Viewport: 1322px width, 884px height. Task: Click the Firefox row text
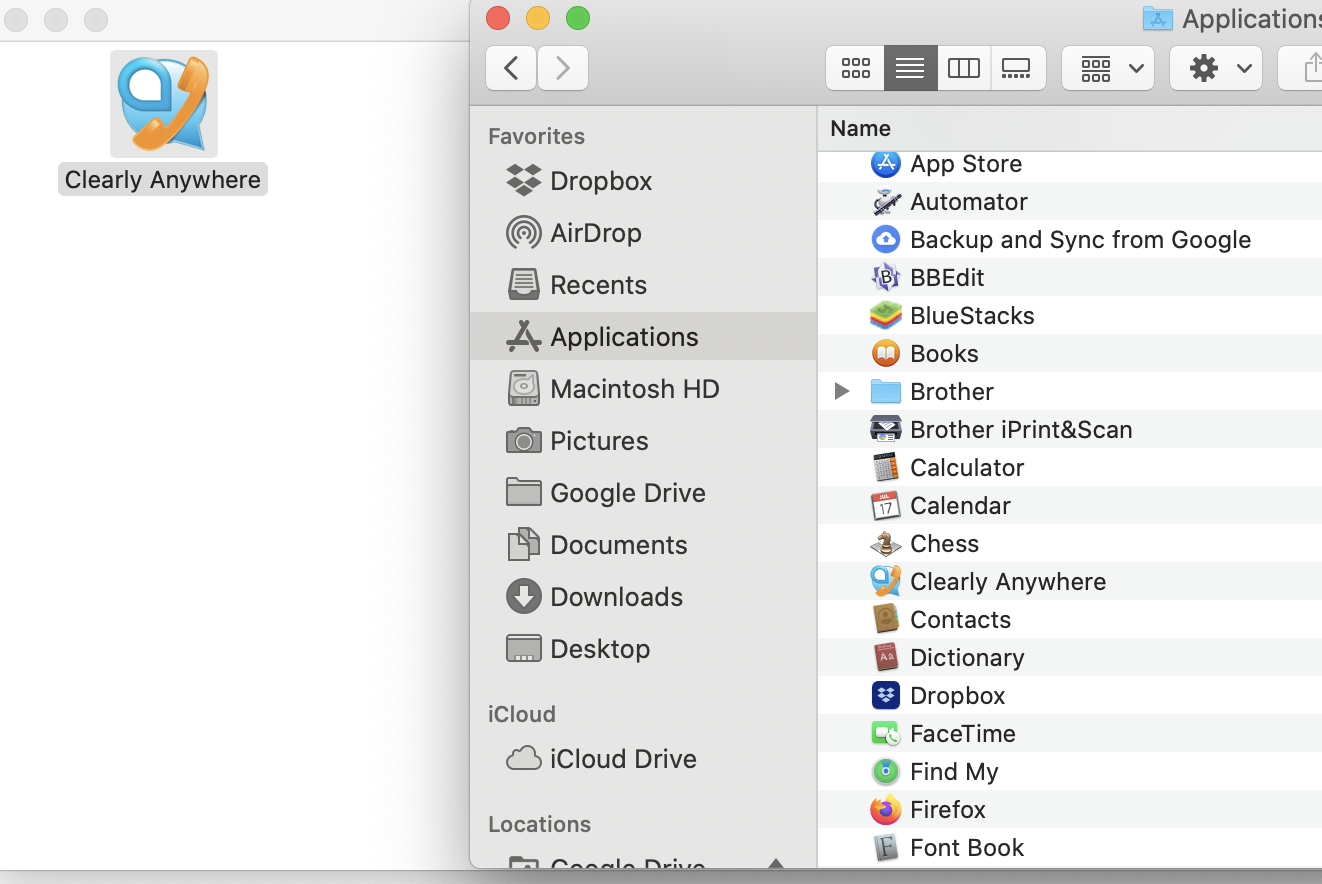pos(948,810)
